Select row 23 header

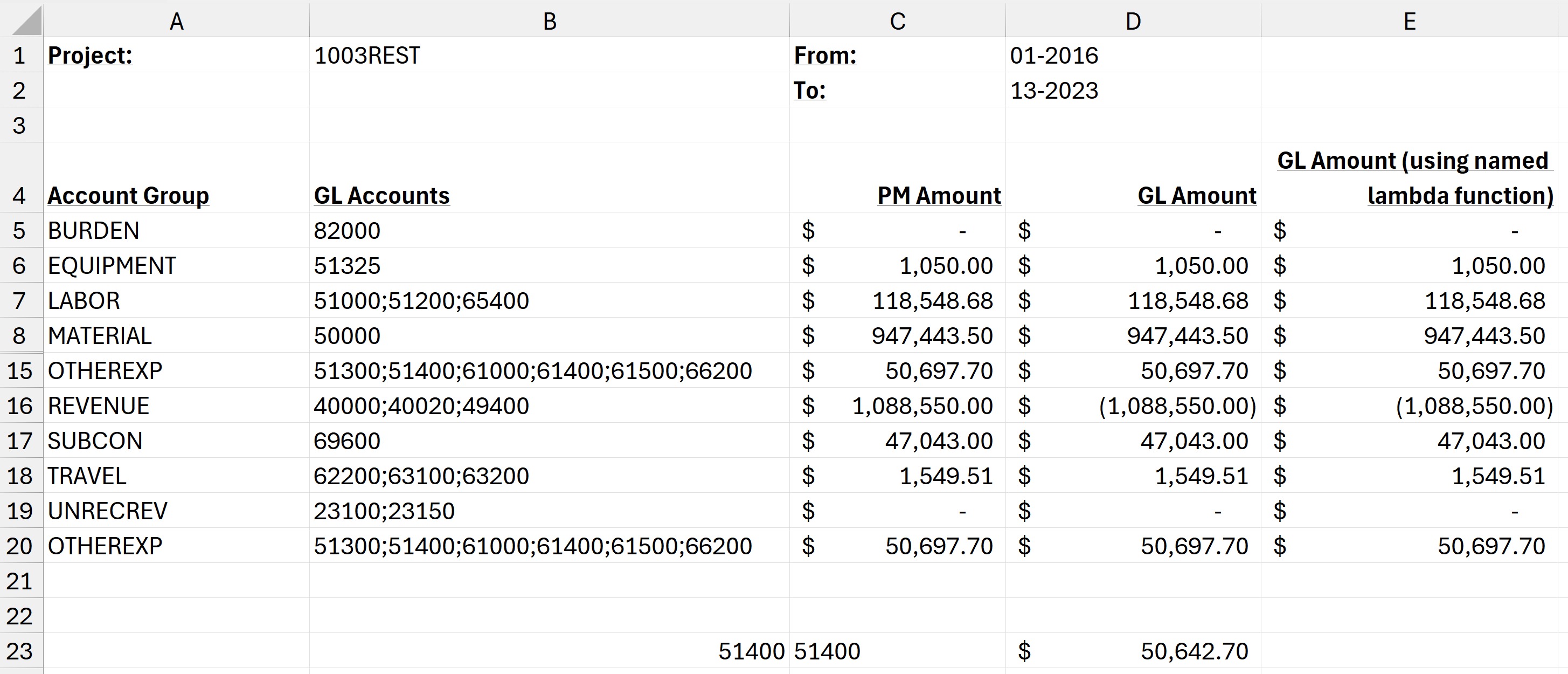click(x=22, y=651)
